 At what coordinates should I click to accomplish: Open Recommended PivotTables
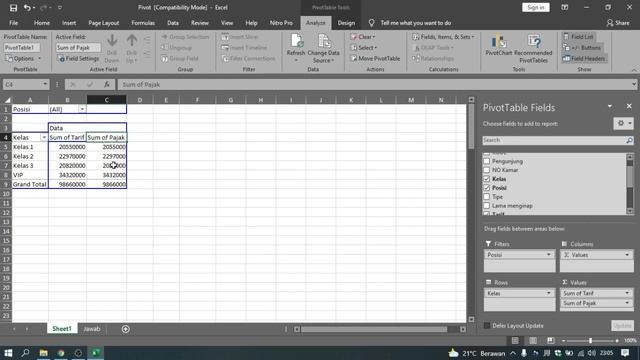click(x=533, y=49)
